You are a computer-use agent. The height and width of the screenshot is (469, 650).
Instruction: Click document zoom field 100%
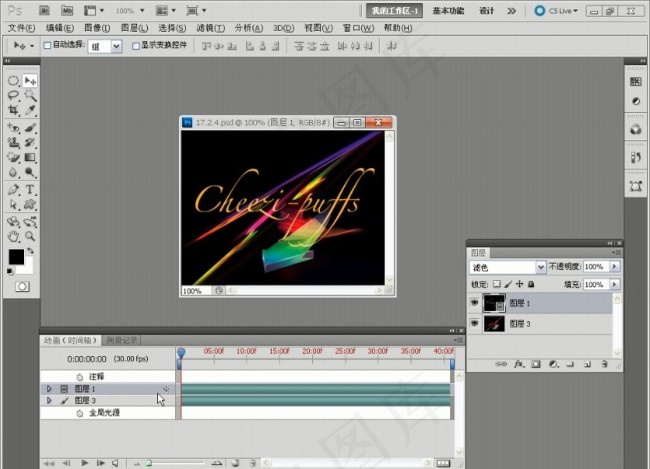pyautogui.click(x=196, y=291)
